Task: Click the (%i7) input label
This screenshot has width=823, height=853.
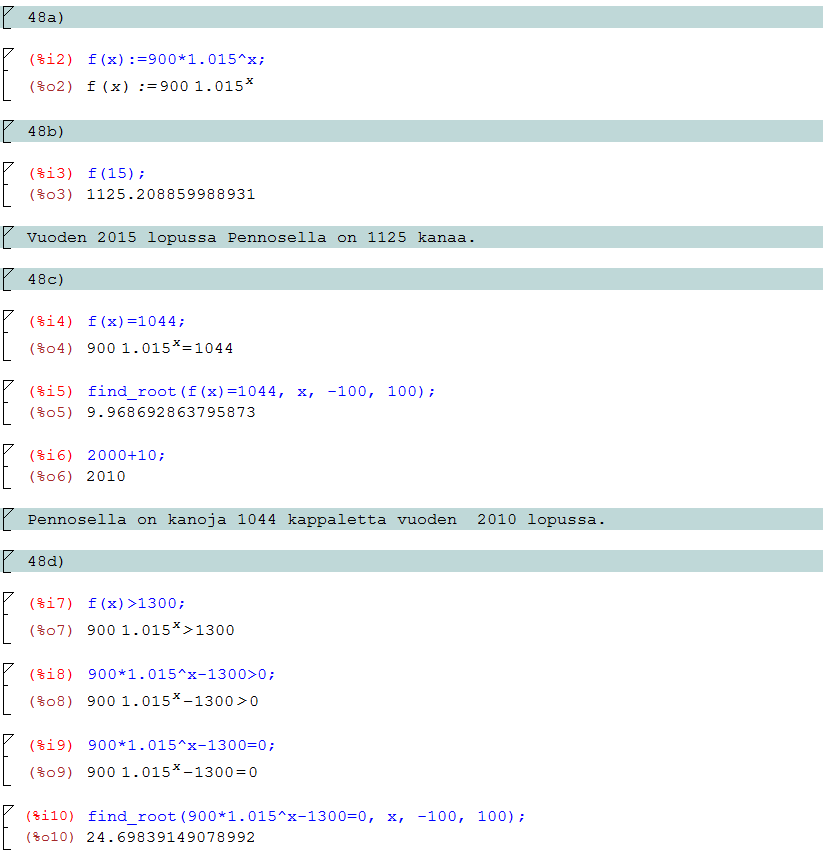Action: 51,603
